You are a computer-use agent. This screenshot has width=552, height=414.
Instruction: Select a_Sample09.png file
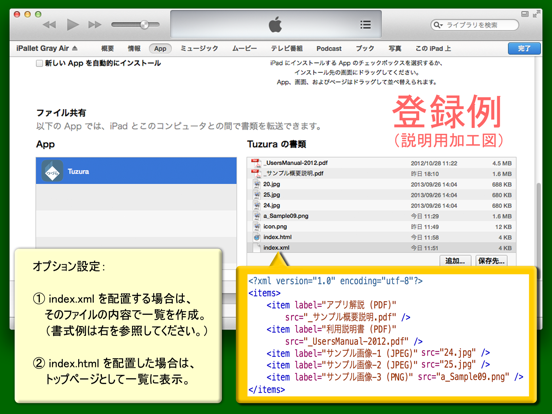(382, 215)
